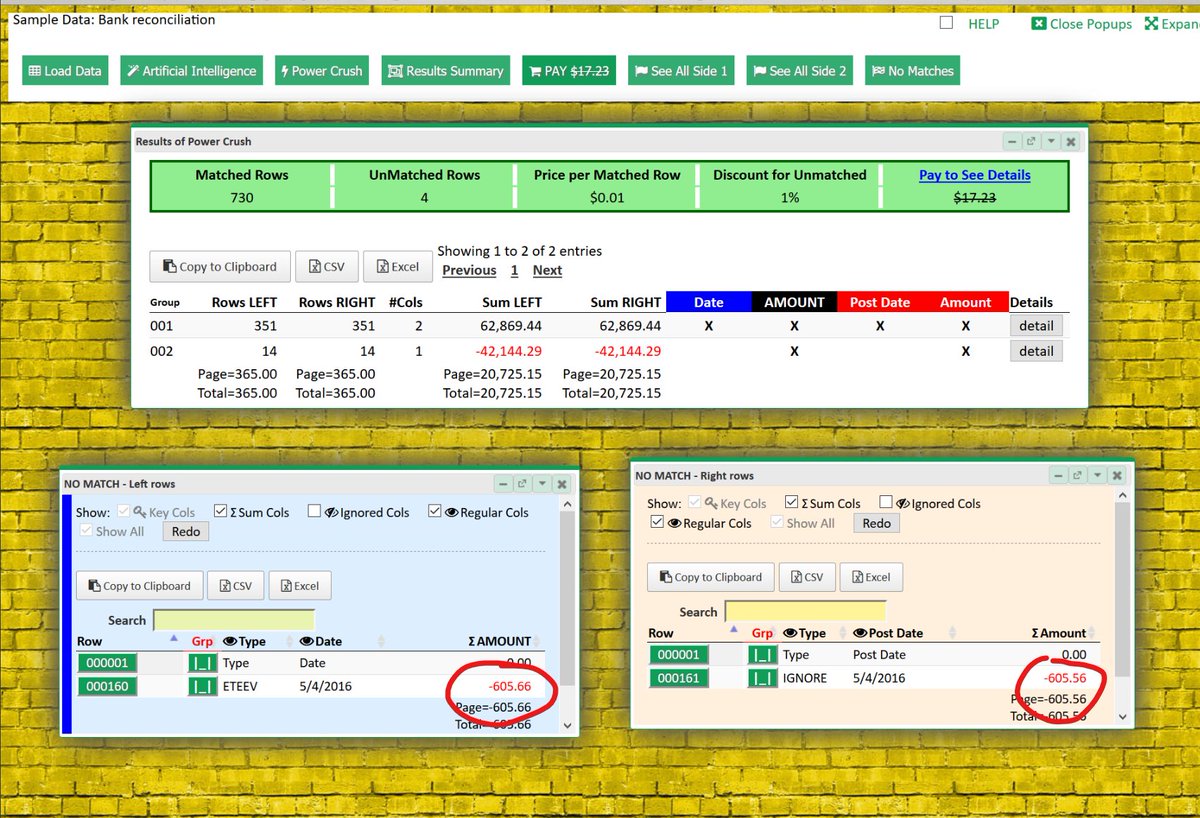Viewport: 1200px width, 818px height.
Task: Show See All Side 1 rows
Action: point(682,71)
